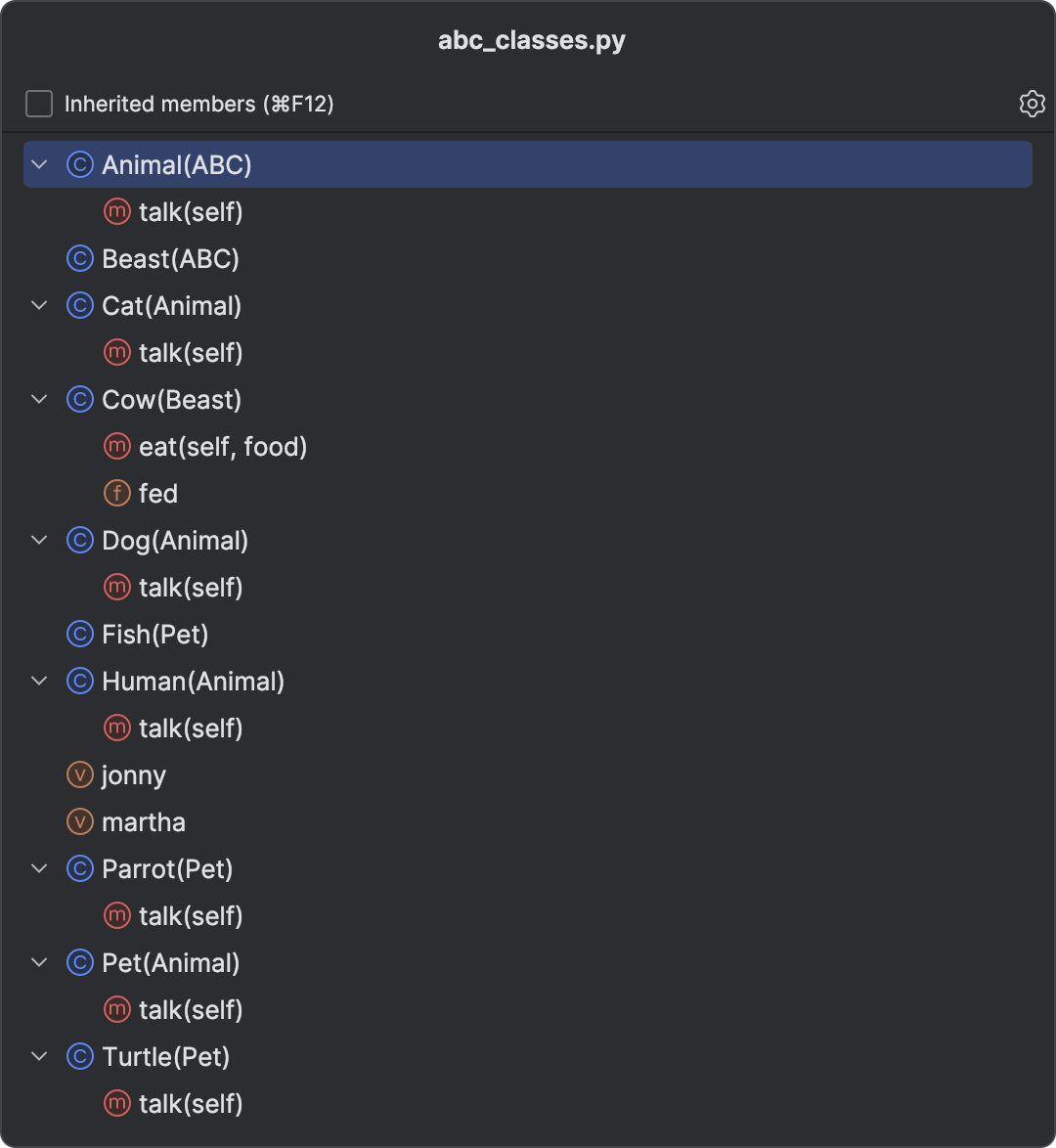This screenshot has width=1056, height=1148.
Task: Click the method icon beside eat(self, food)
Action: [x=117, y=447]
